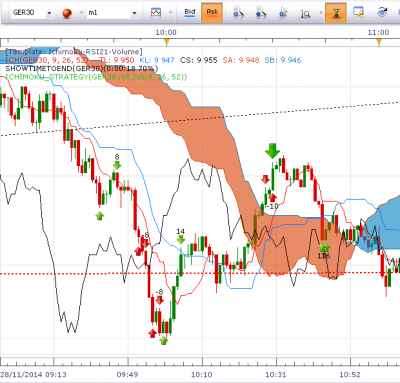
Task: Click the 11:00 orange time marker
Action: coord(379,42)
